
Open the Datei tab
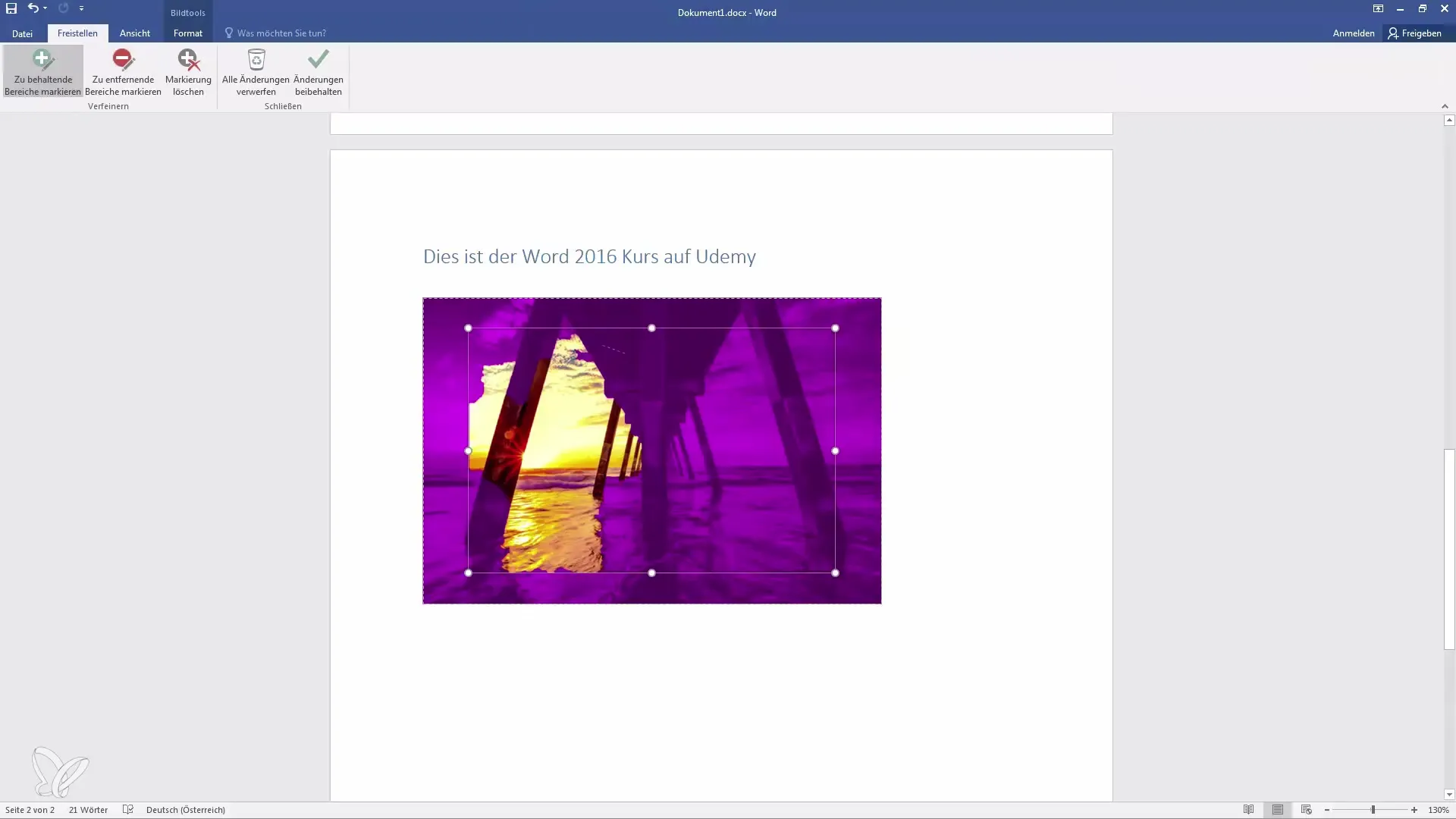[x=22, y=33]
